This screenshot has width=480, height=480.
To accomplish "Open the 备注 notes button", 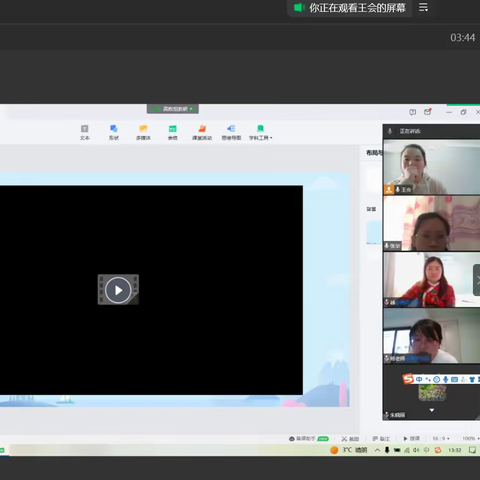I will pyautogui.click(x=381, y=439).
